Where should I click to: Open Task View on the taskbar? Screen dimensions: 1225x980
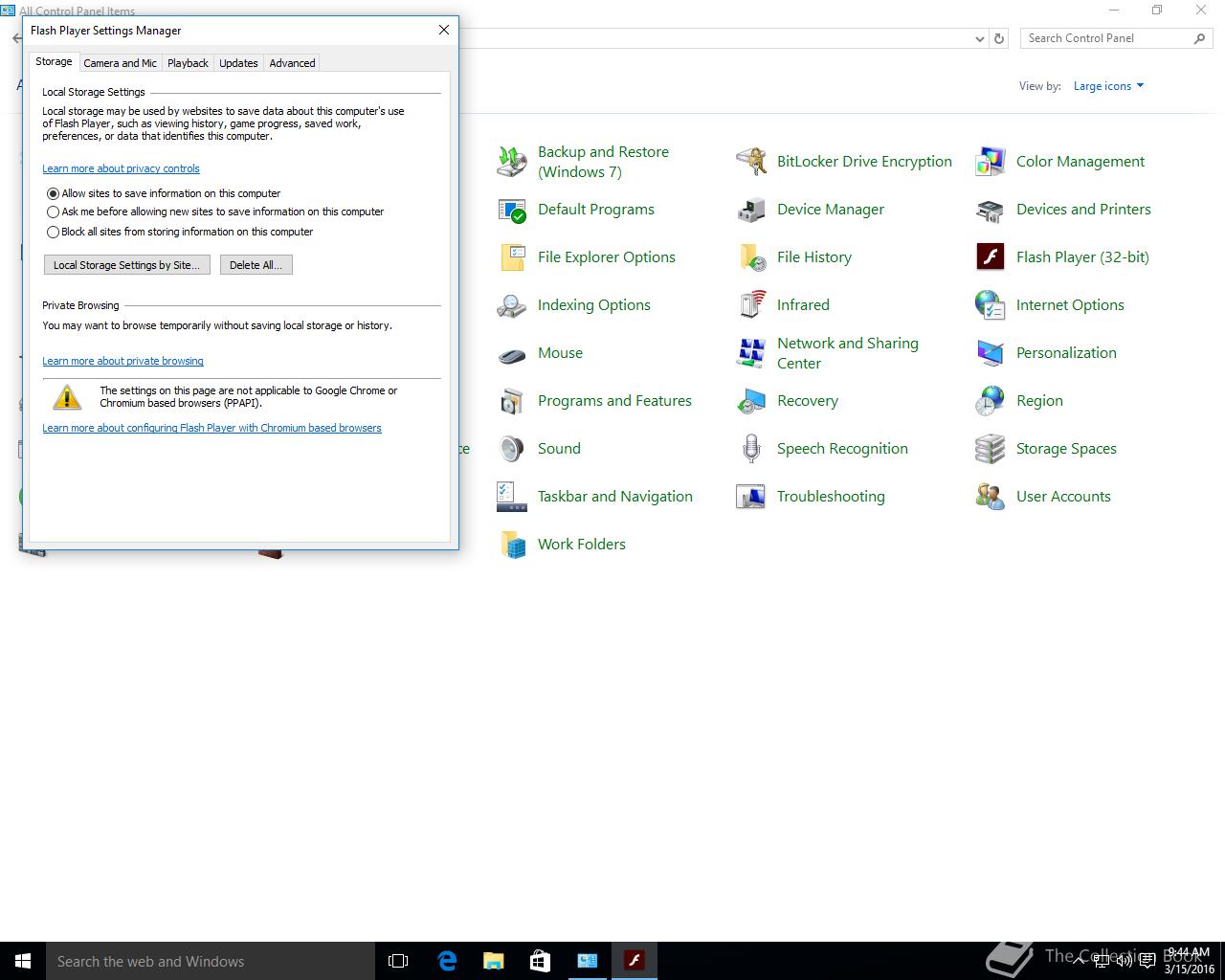click(x=398, y=961)
